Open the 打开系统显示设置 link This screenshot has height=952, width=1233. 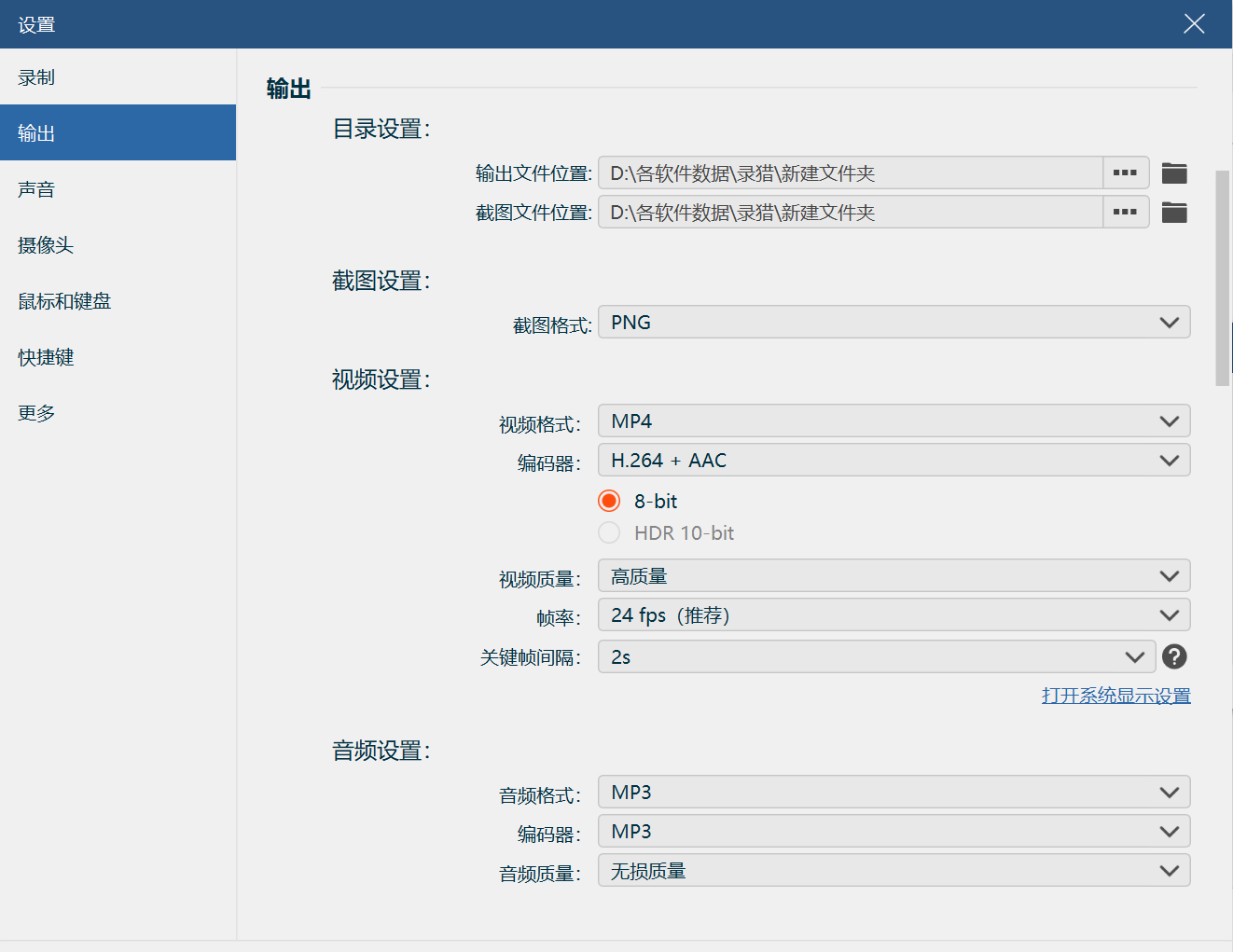[1115, 695]
